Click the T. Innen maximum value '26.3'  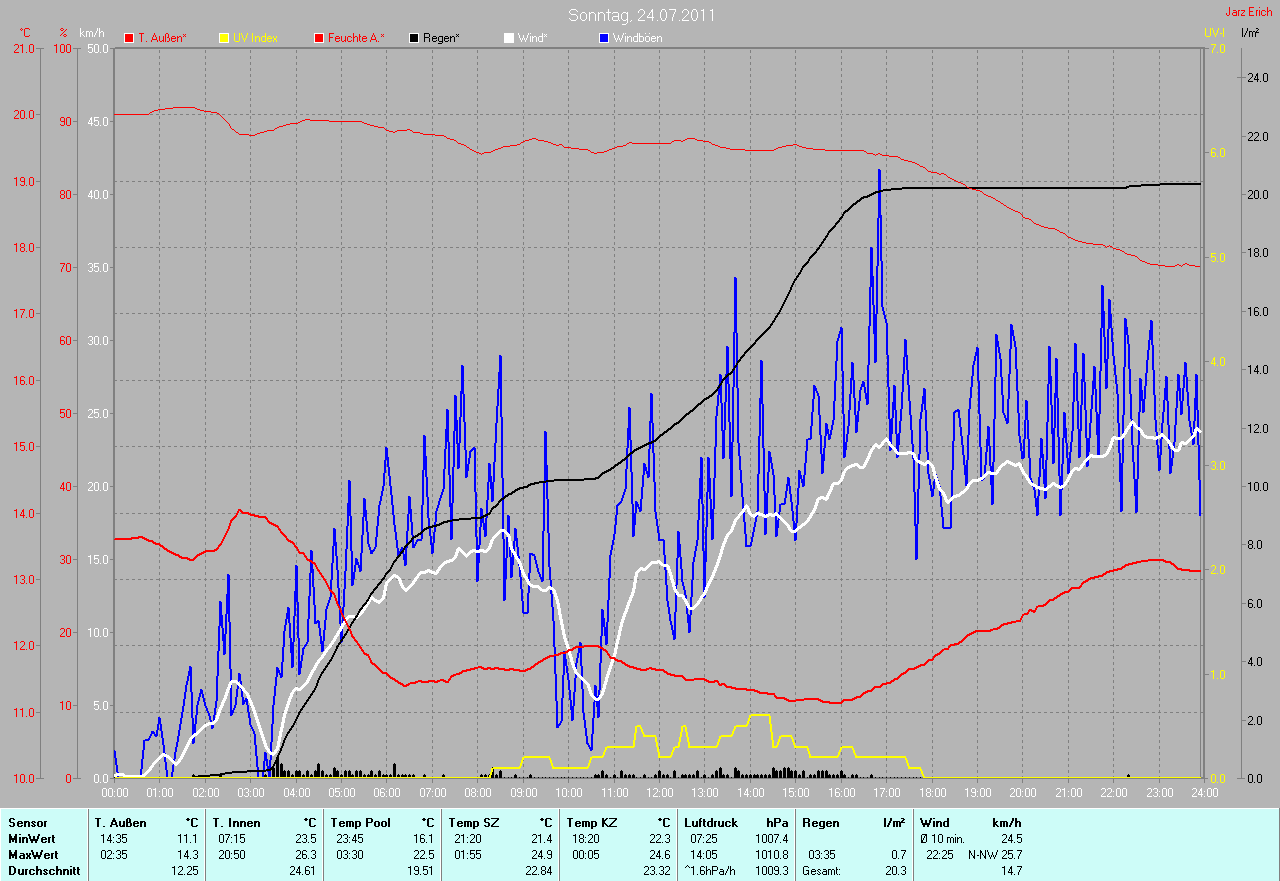pos(305,855)
